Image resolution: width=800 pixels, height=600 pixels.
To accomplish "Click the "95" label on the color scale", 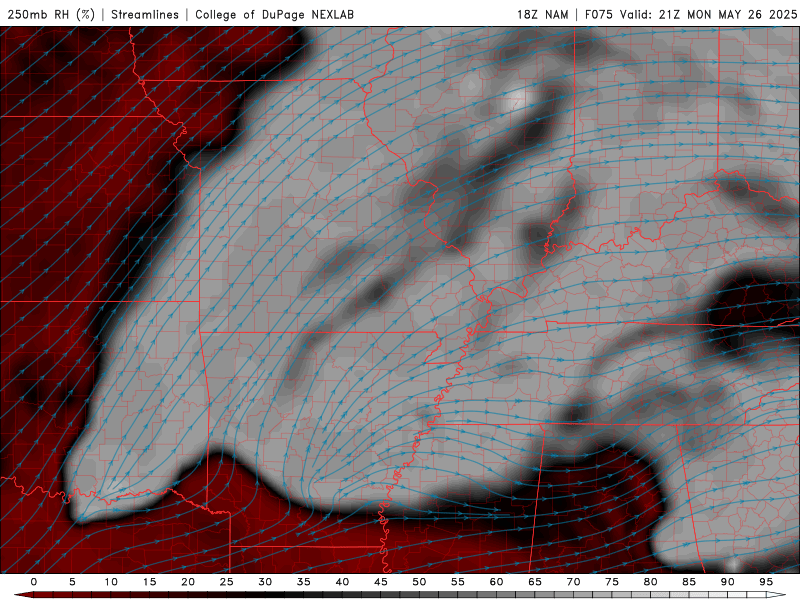I will click(x=766, y=582).
